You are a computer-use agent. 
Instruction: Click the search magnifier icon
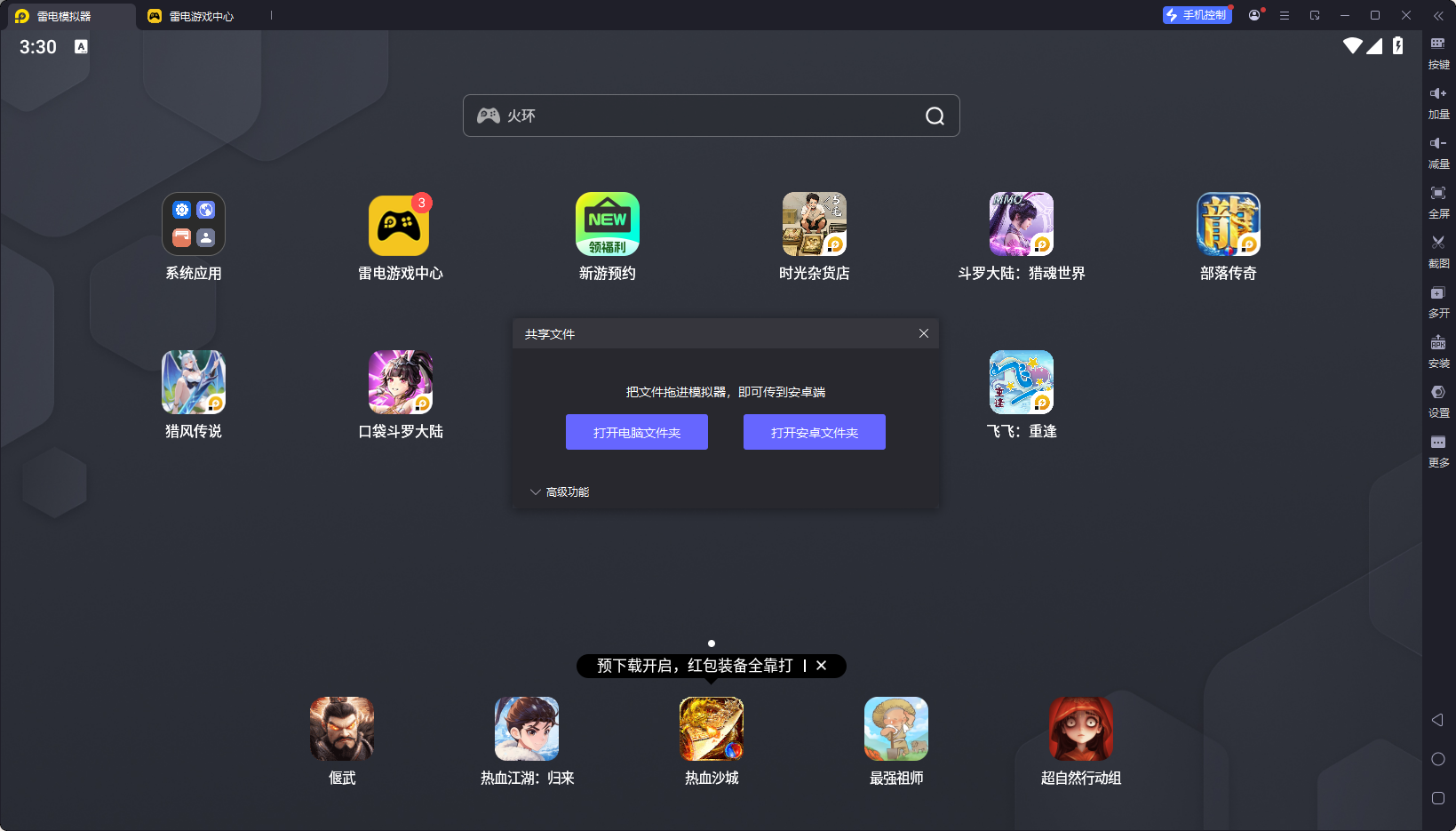point(935,116)
